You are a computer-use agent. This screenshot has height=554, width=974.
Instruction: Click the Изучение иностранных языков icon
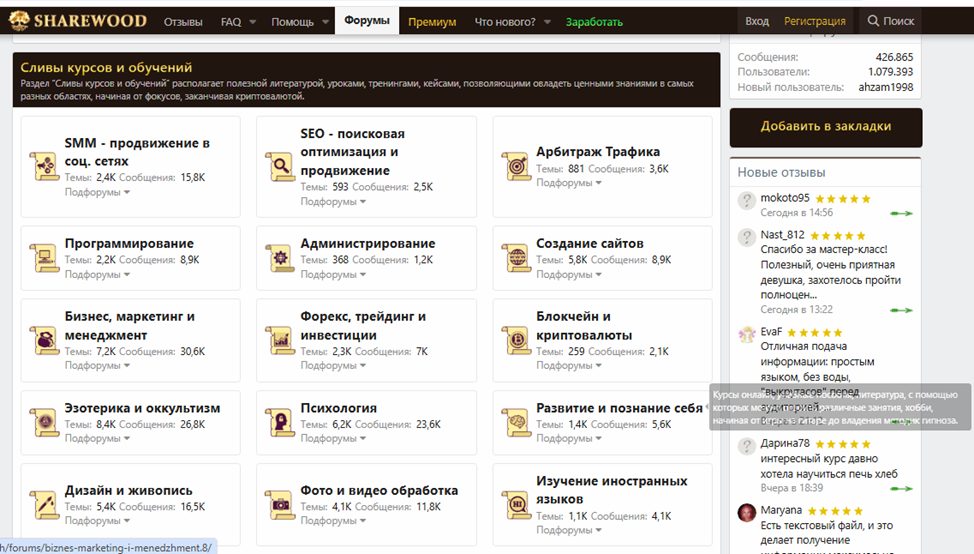516,504
